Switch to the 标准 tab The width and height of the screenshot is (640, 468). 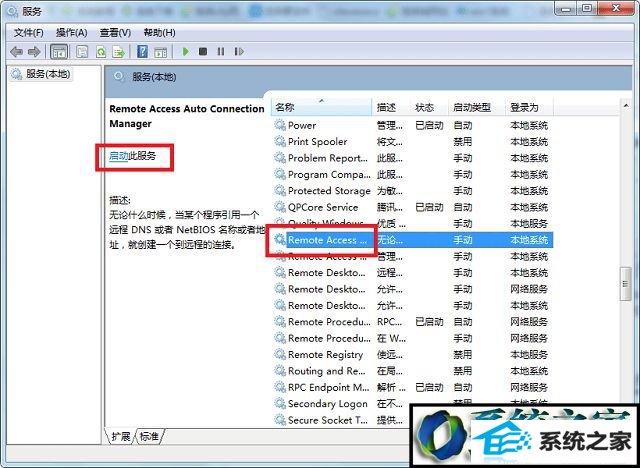(x=149, y=437)
